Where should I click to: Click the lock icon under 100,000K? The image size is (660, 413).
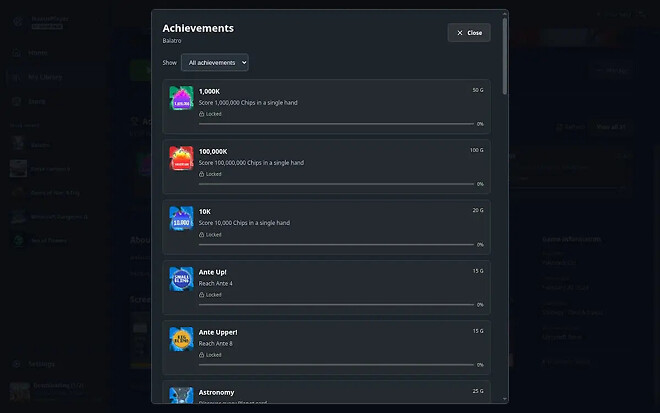click(201, 174)
